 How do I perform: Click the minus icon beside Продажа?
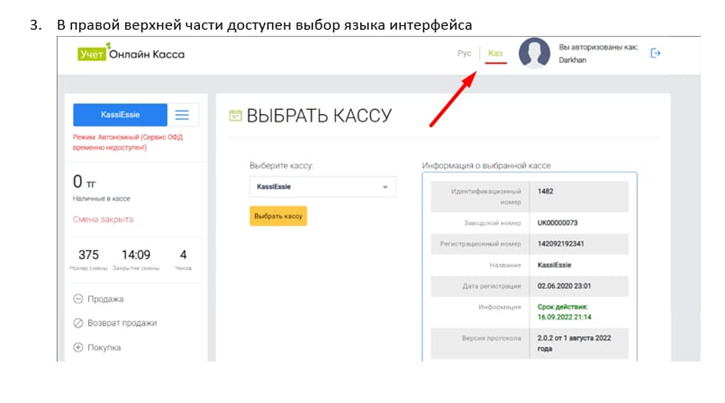tap(78, 299)
